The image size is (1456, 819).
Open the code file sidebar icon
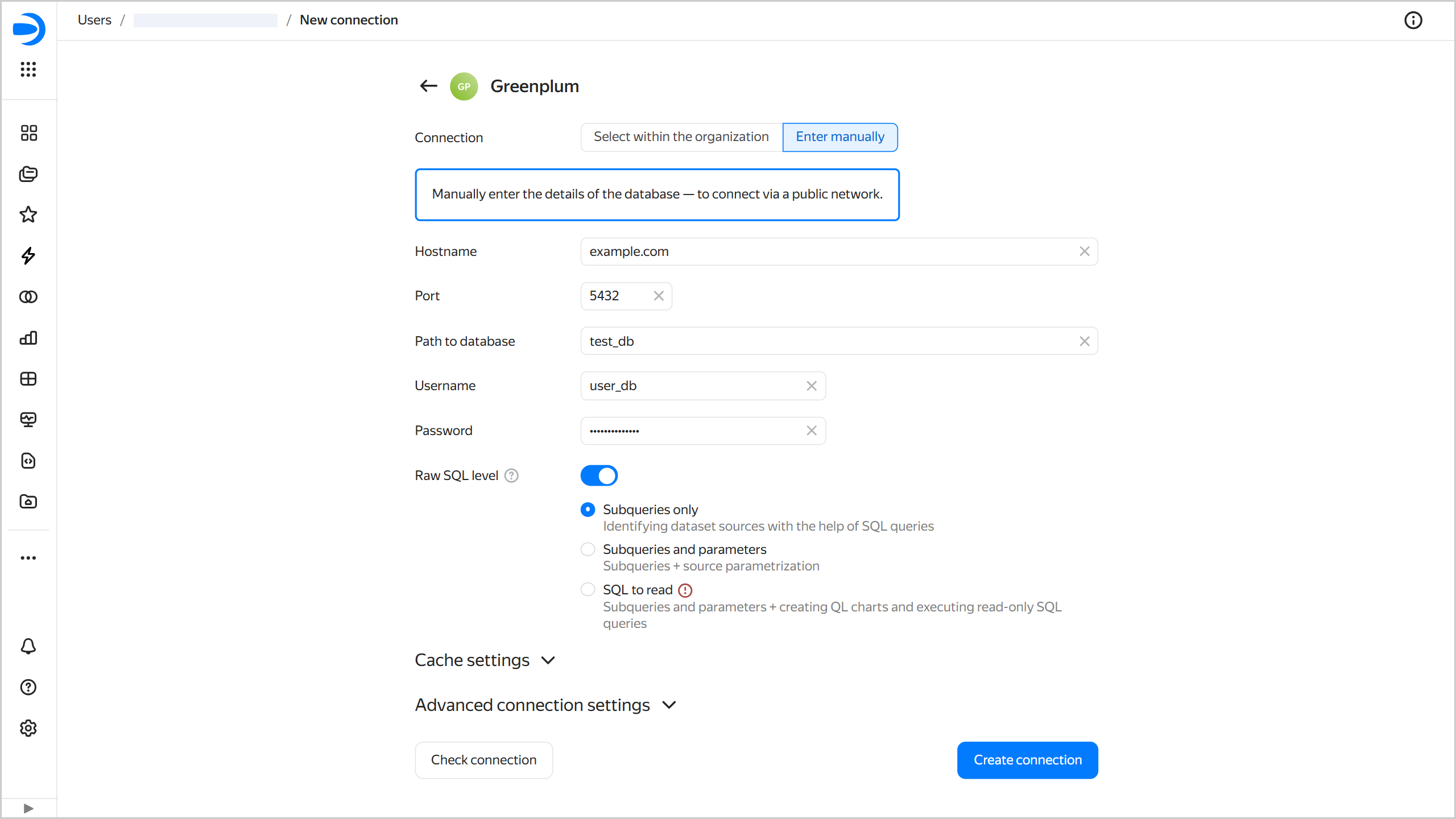tap(28, 461)
